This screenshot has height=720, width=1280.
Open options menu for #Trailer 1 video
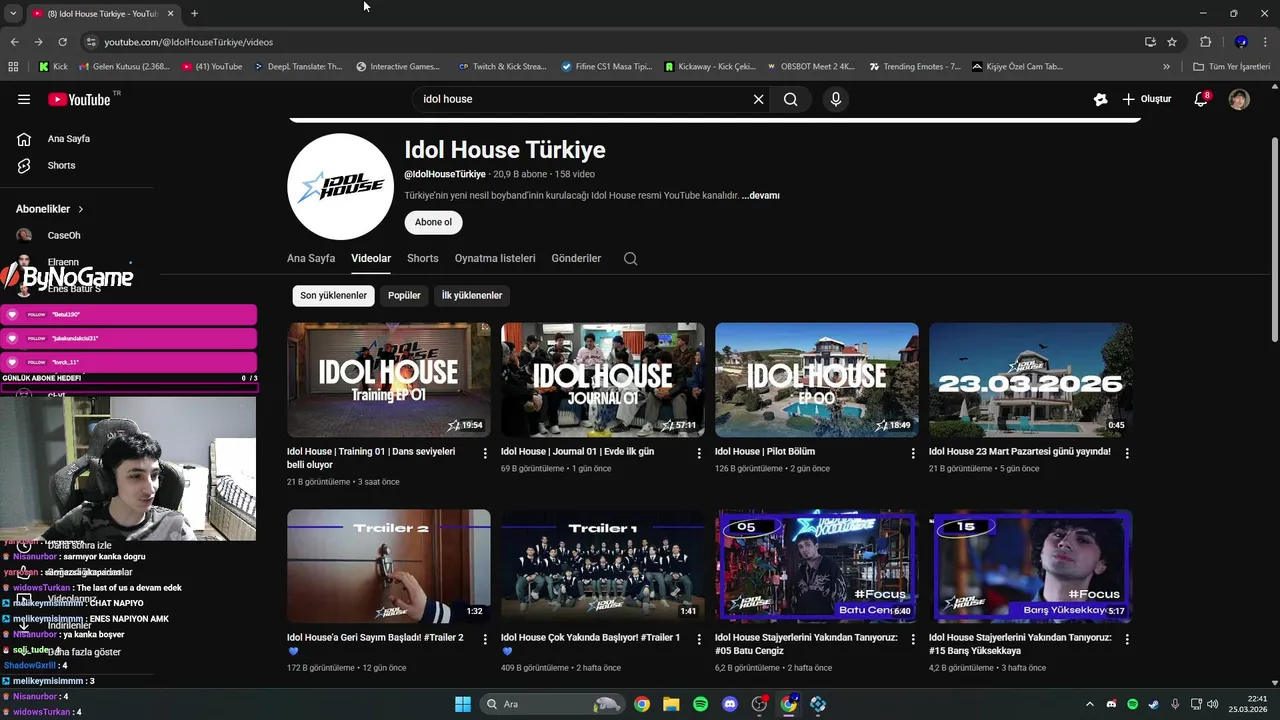(699, 639)
